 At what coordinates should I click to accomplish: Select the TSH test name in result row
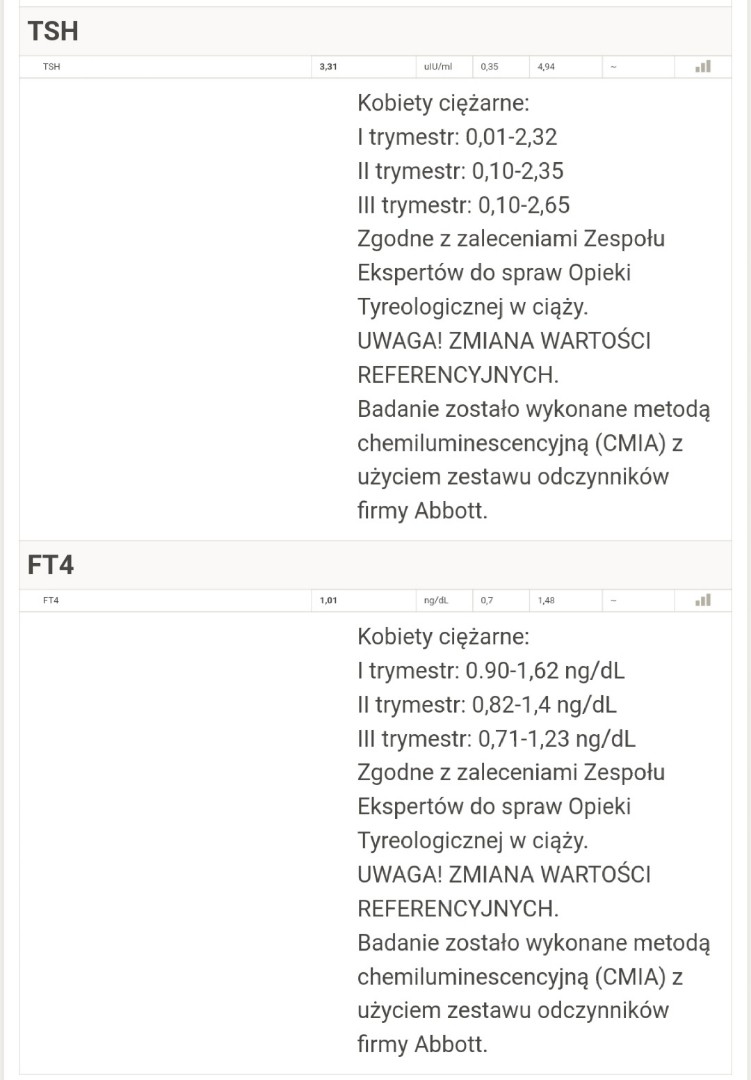tap(51, 67)
